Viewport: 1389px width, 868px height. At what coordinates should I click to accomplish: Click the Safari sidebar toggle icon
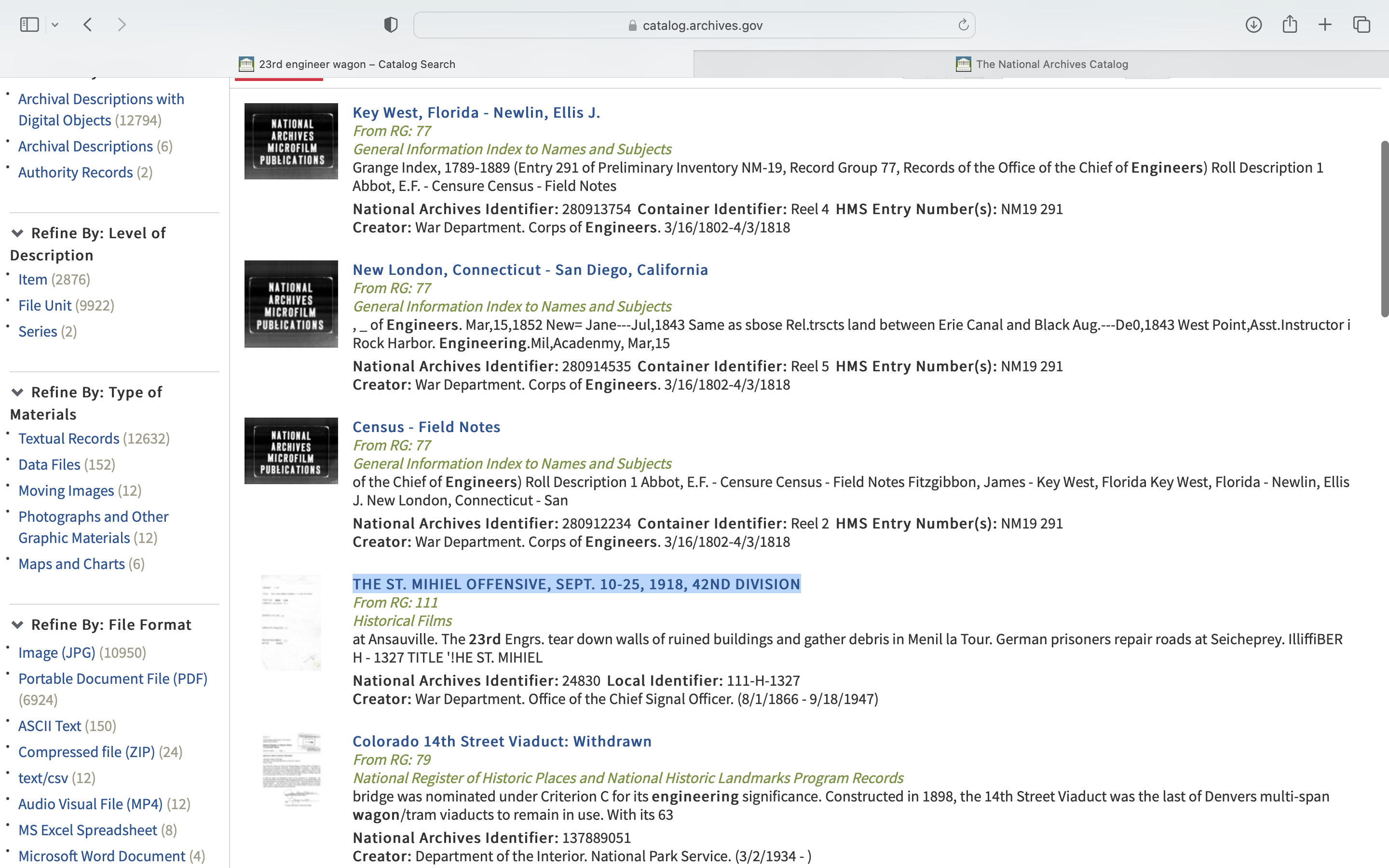click(29, 25)
